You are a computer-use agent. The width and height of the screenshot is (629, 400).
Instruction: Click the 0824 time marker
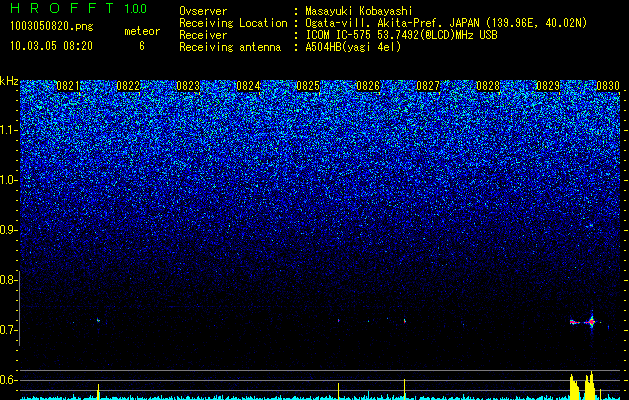[x=248, y=86]
